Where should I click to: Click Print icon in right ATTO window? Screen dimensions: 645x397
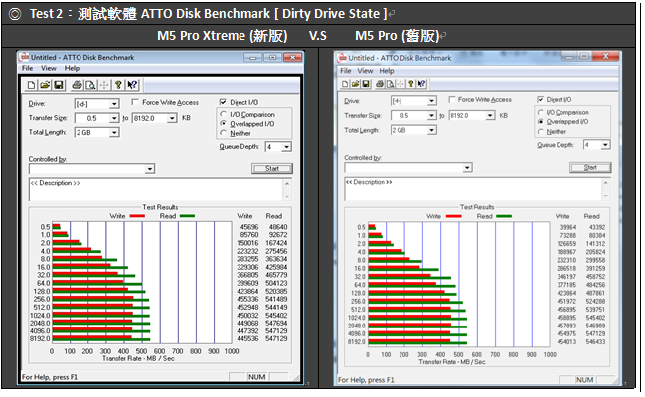380,84
